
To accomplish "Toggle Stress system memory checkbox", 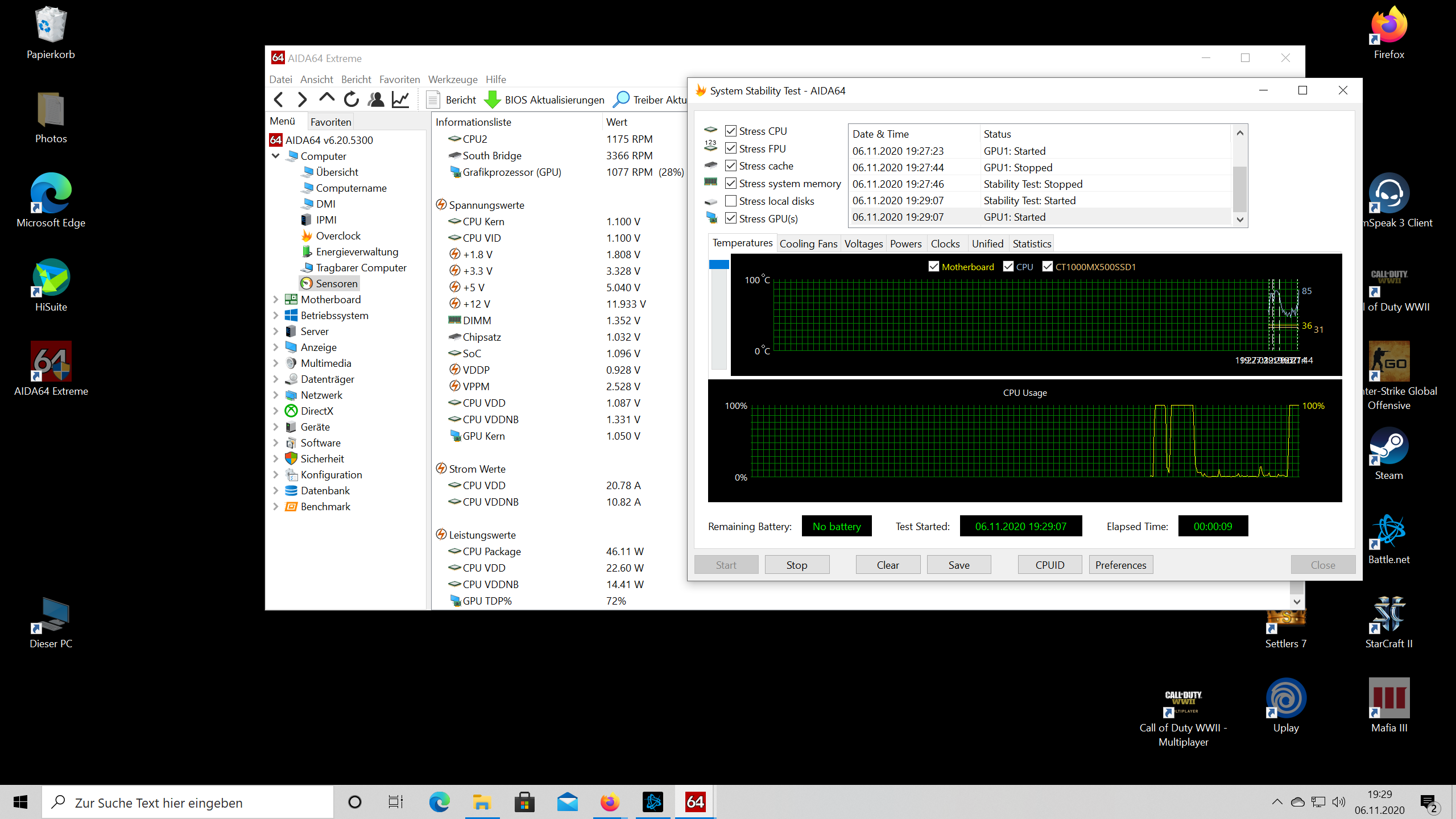I will [731, 183].
